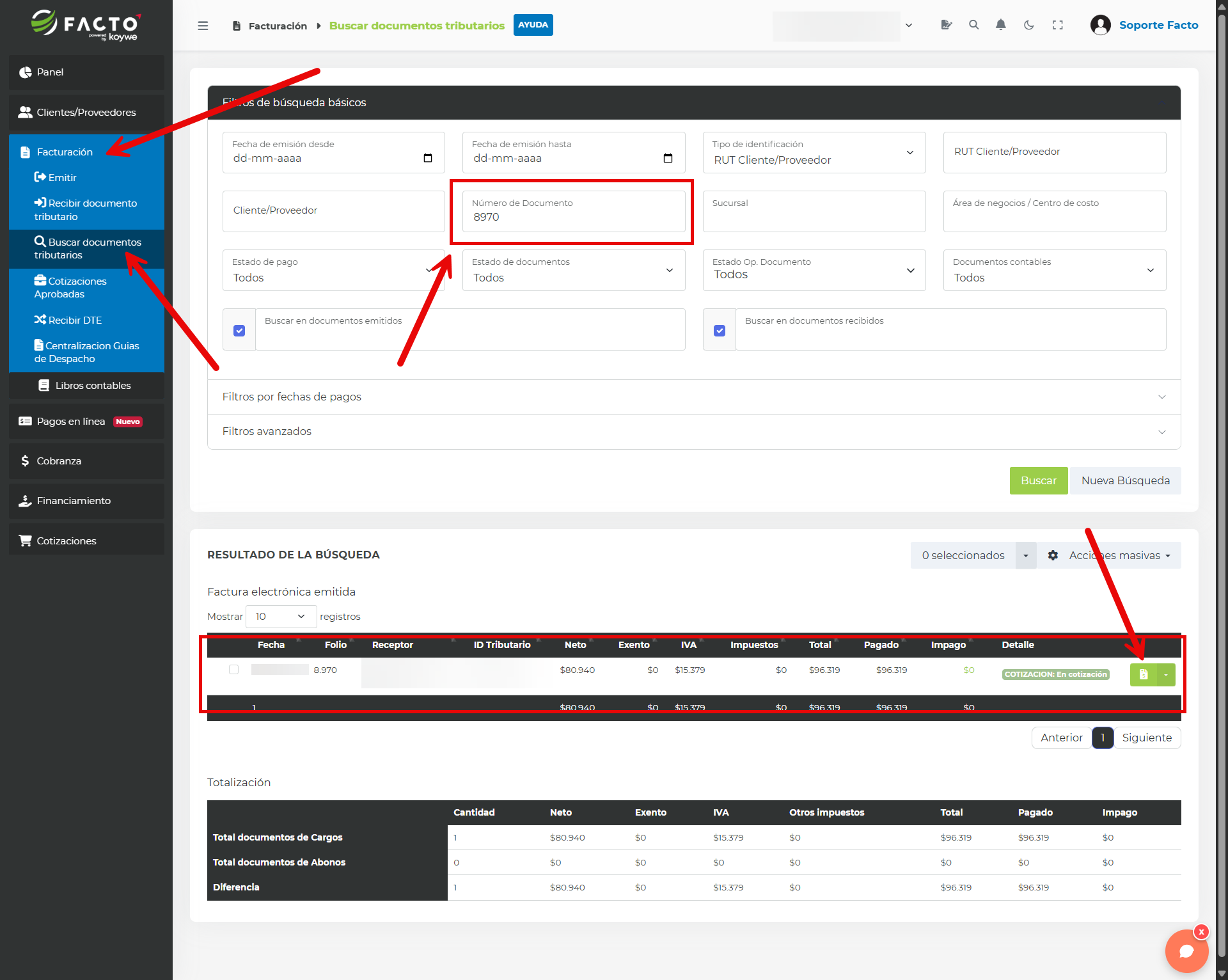The image size is (1228, 980).
Task: Open Mostrar registros count dropdown
Action: [x=281, y=617]
